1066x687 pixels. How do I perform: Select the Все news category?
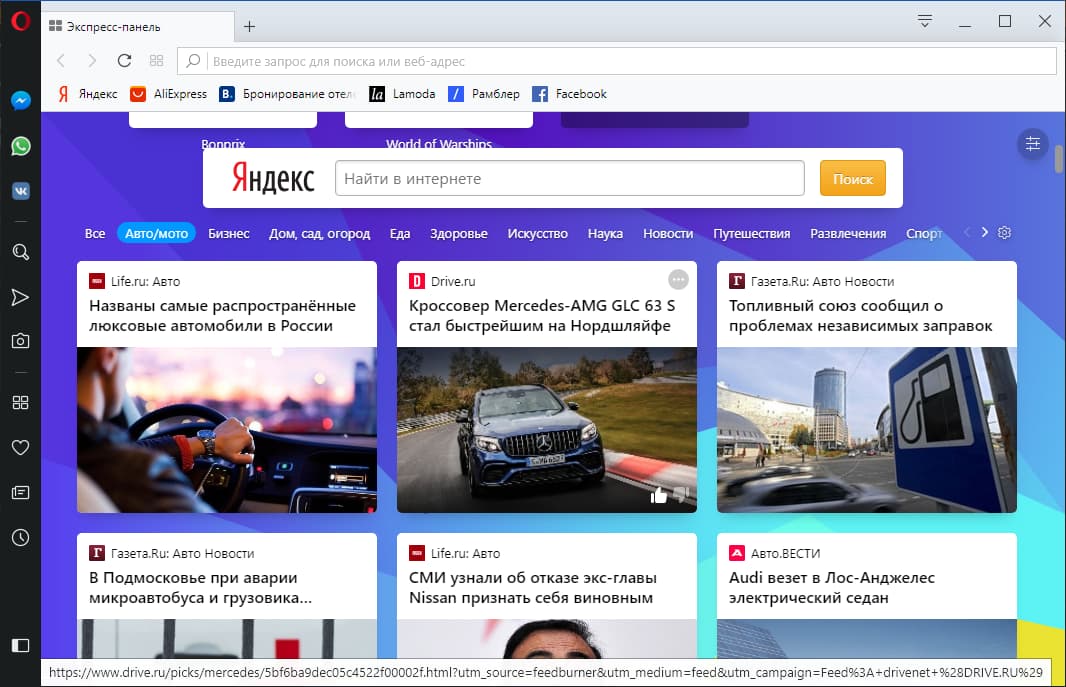tap(94, 233)
